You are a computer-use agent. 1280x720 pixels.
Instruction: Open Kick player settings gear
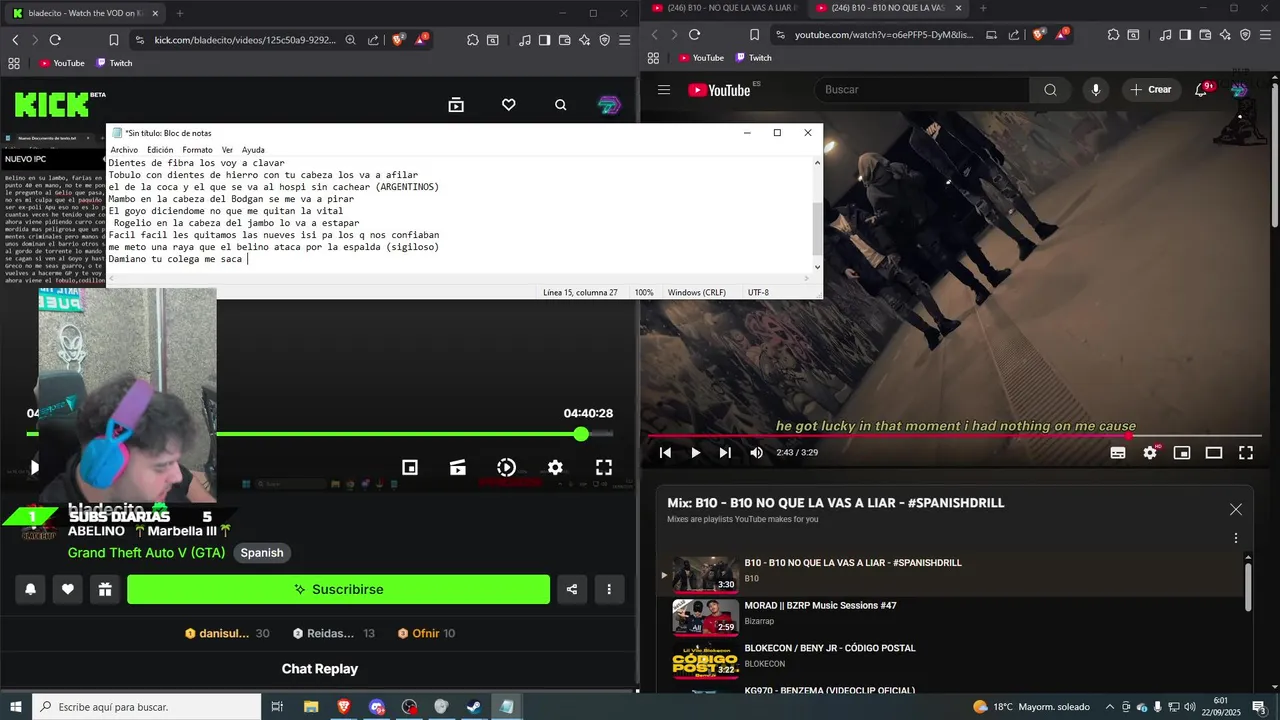tap(555, 467)
